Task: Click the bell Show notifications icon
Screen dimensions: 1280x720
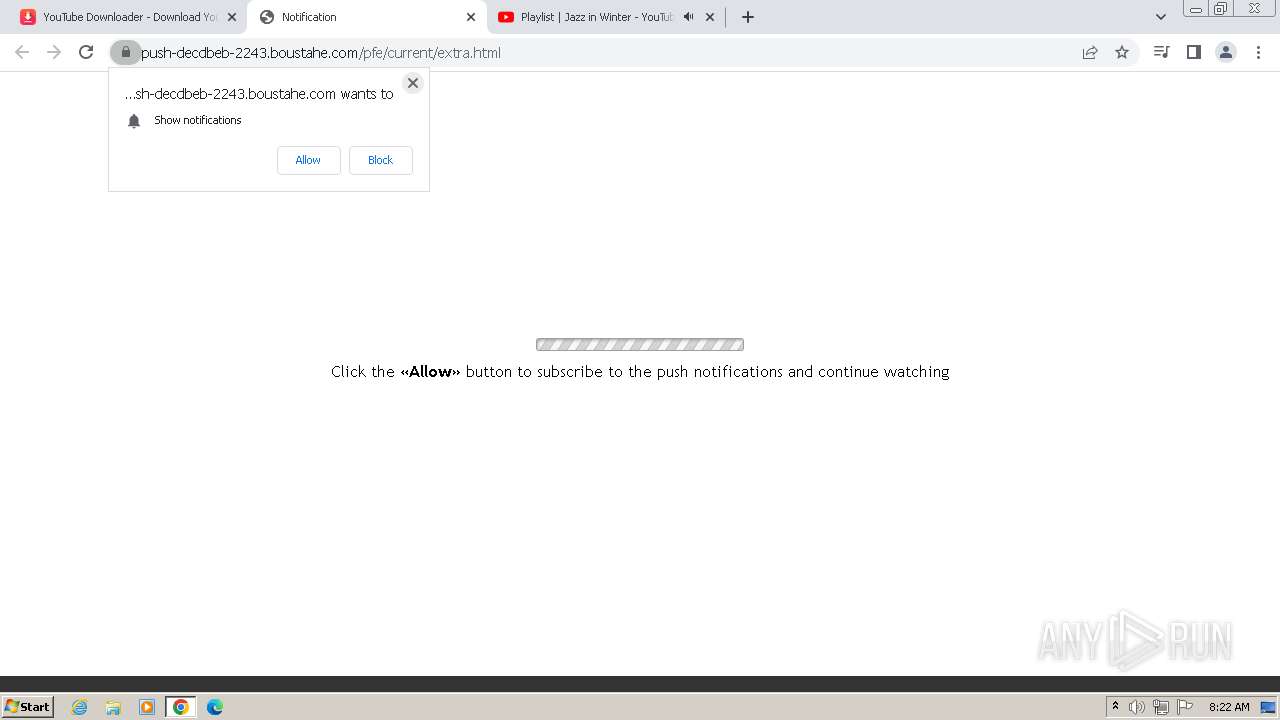Action: 134,121
